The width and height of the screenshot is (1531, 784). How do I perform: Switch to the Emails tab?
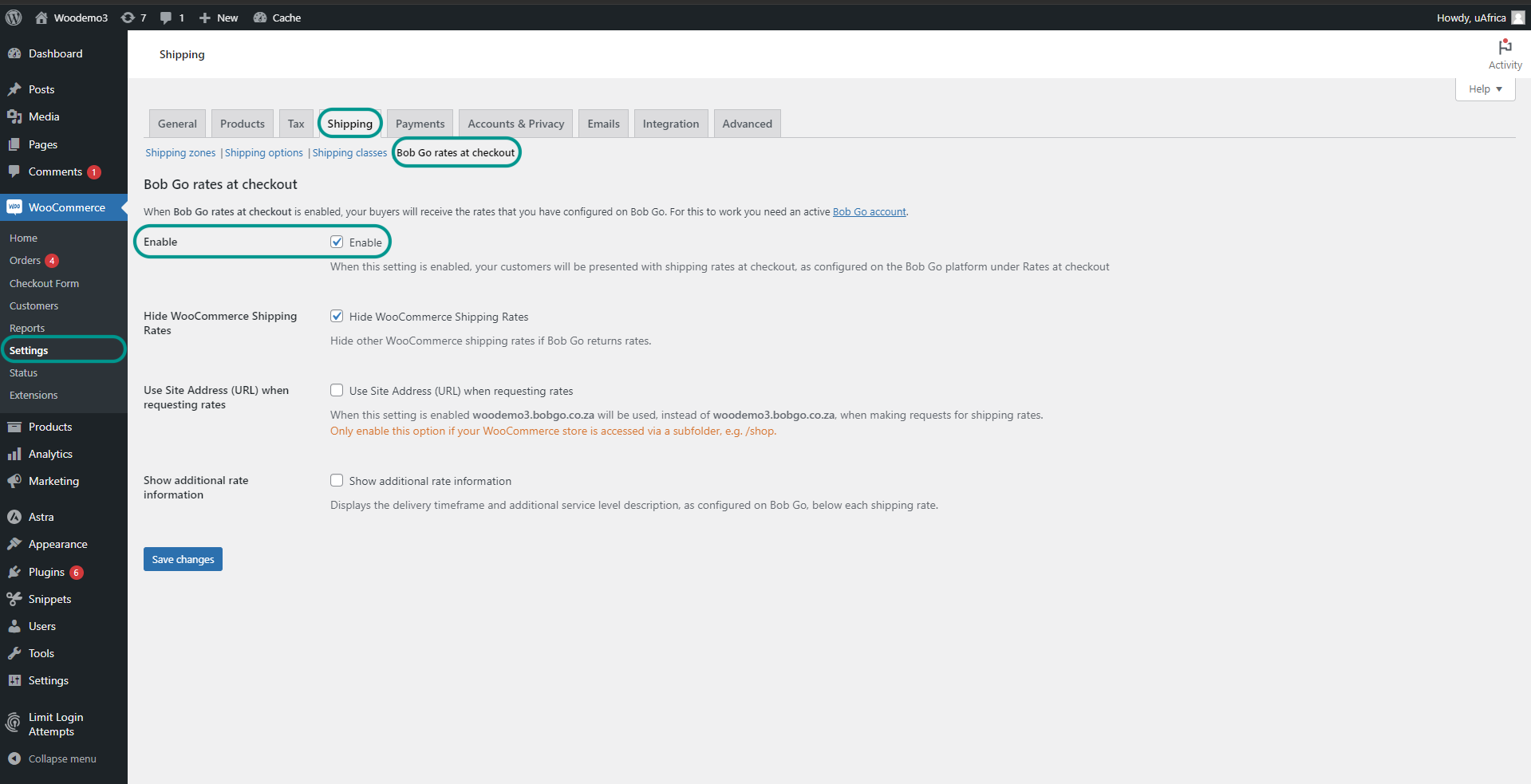[603, 124]
